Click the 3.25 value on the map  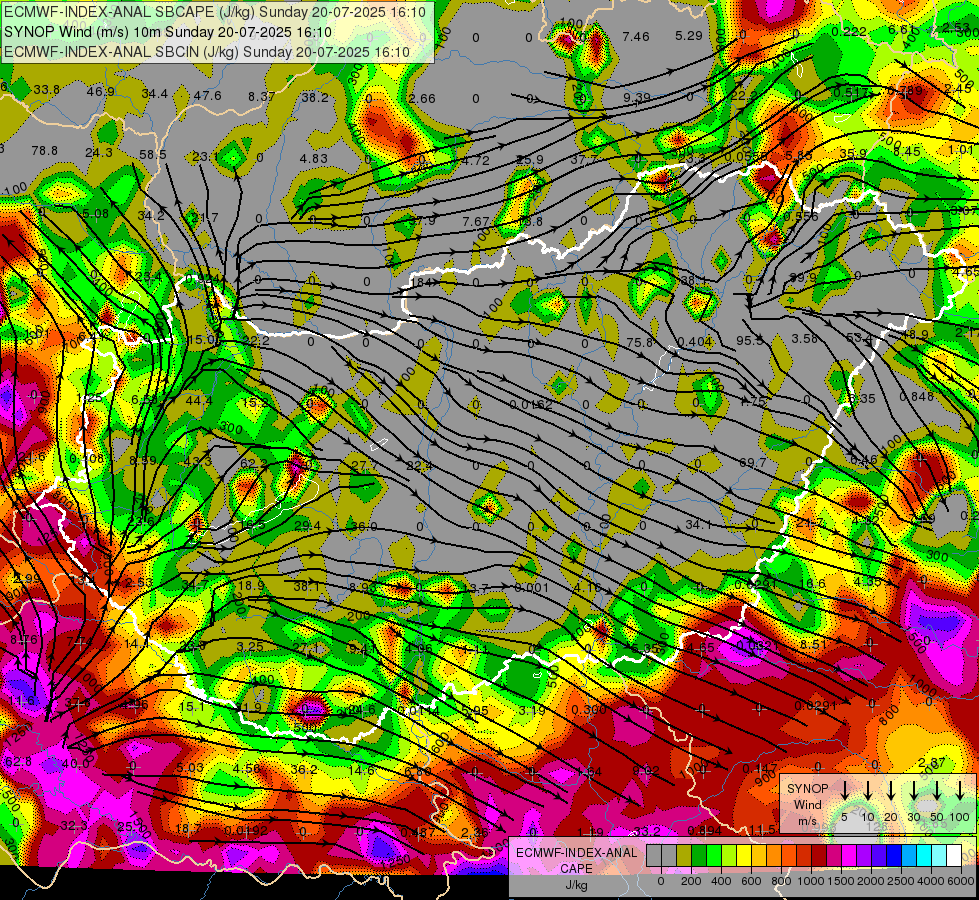(250, 646)
